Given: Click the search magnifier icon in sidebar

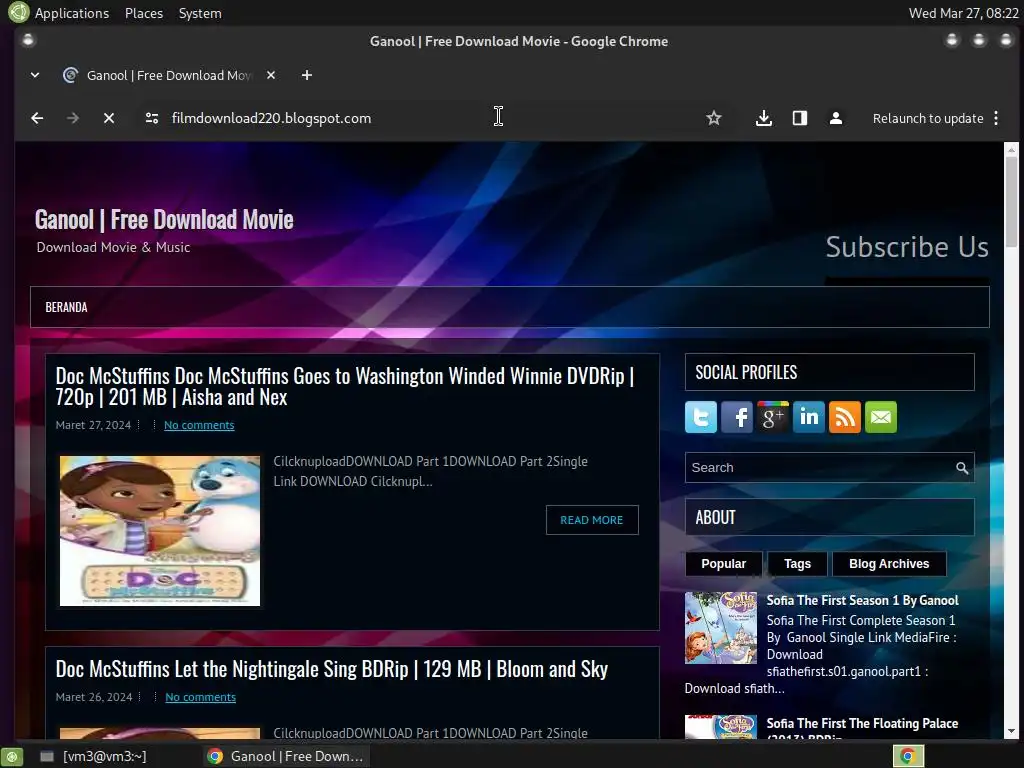Looking at the screenshot, I should tap(961, 468).
